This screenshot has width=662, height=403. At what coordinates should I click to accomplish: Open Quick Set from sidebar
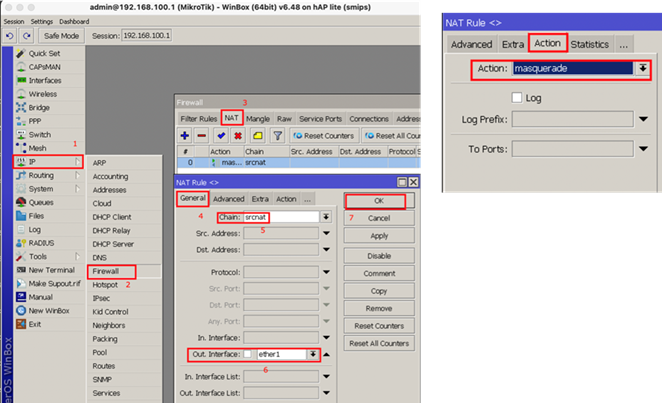44,54
